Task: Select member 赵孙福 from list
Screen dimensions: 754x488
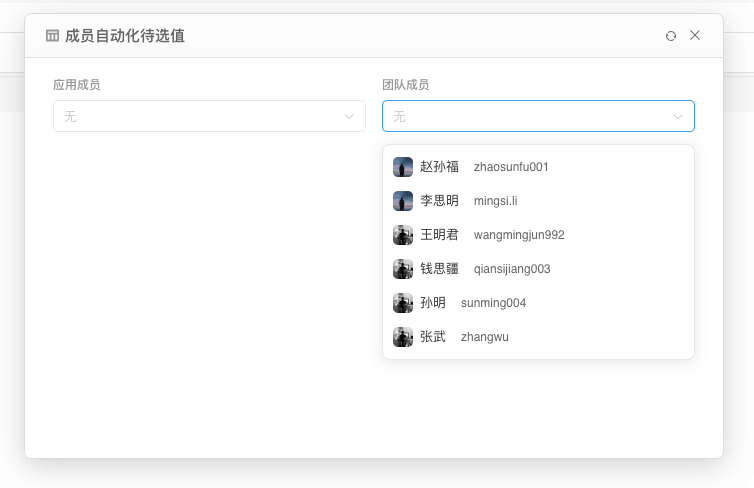Action: pyautogui.click(x=538, y=167)
